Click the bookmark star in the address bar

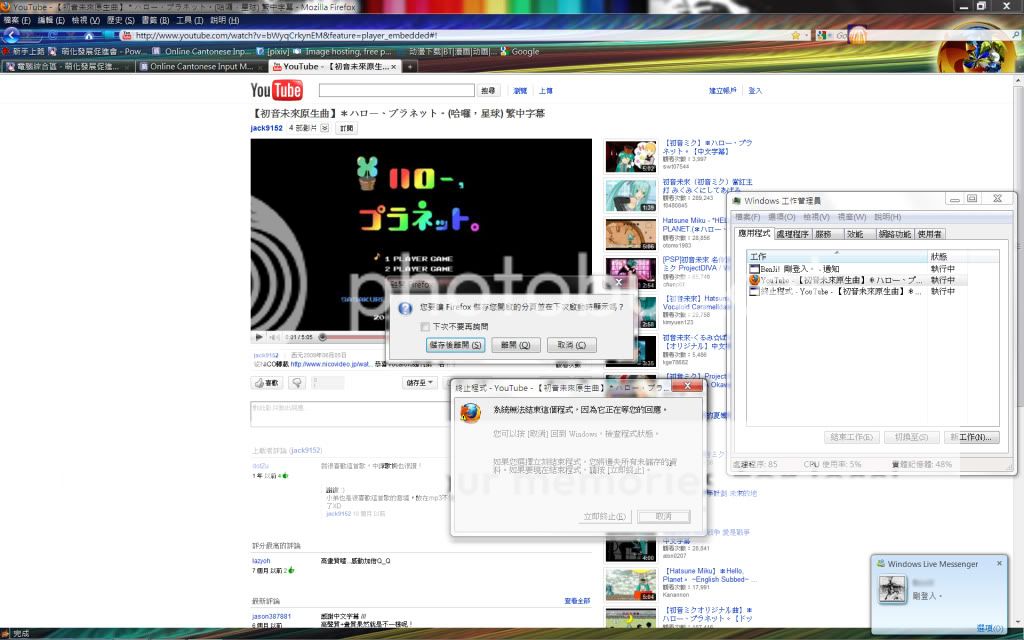coord(795,35)
